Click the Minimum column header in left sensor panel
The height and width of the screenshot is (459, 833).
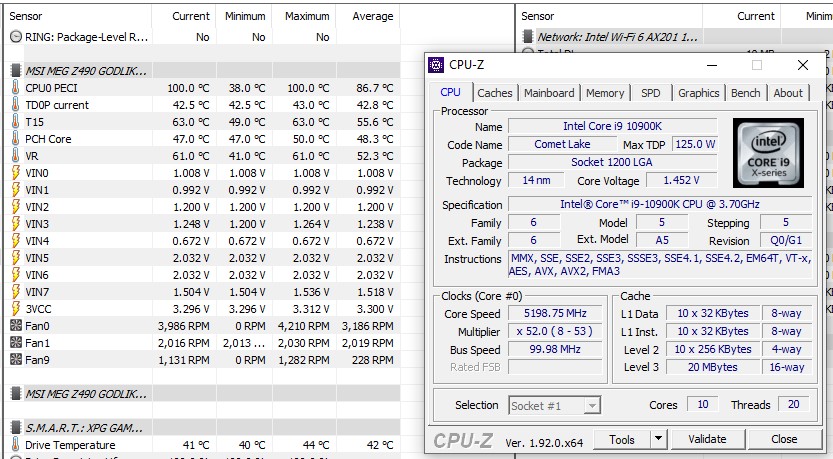[244, 16]
